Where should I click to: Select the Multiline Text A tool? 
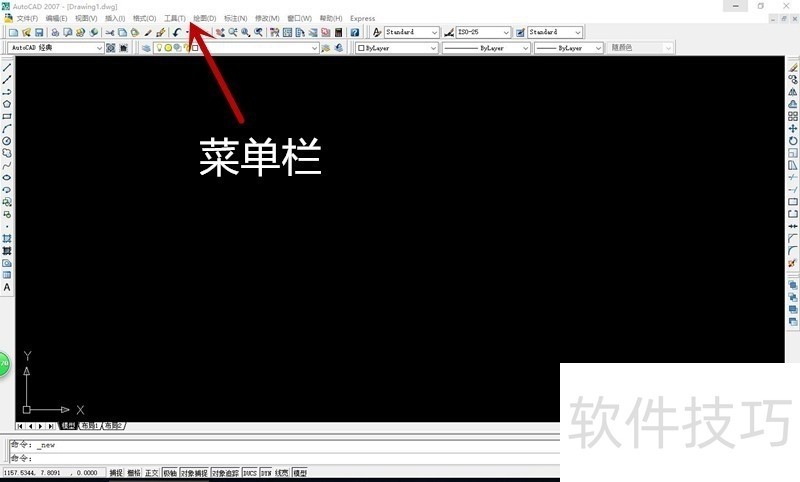tap(7, 287)
